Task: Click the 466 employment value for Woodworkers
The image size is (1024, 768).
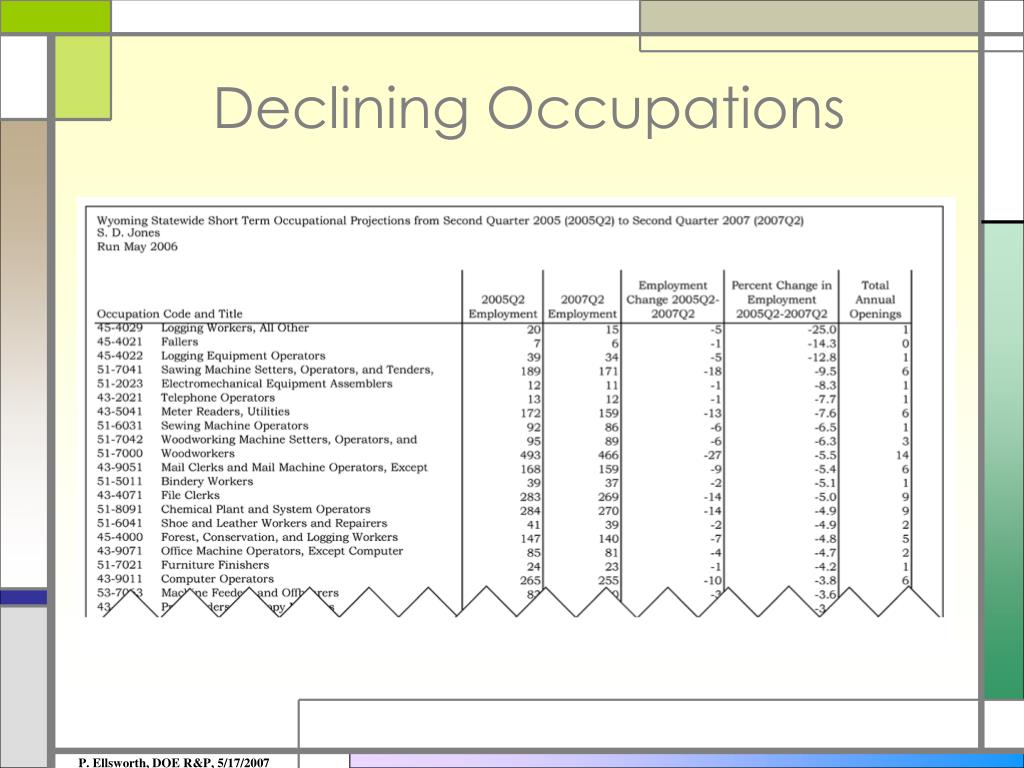Action: pyautogui.click(x=608, y=455)
